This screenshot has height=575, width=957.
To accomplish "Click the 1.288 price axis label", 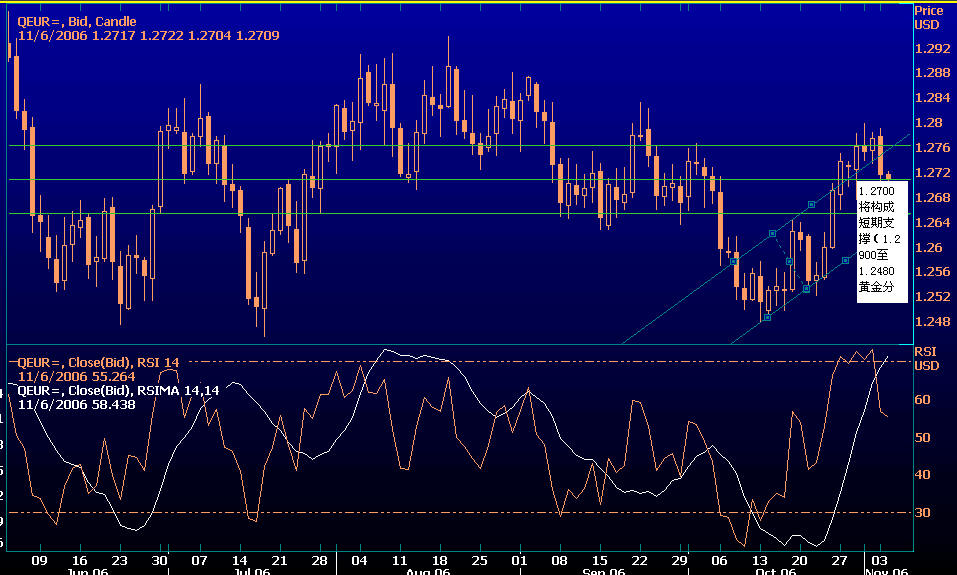I will click(x=932, y=73).
